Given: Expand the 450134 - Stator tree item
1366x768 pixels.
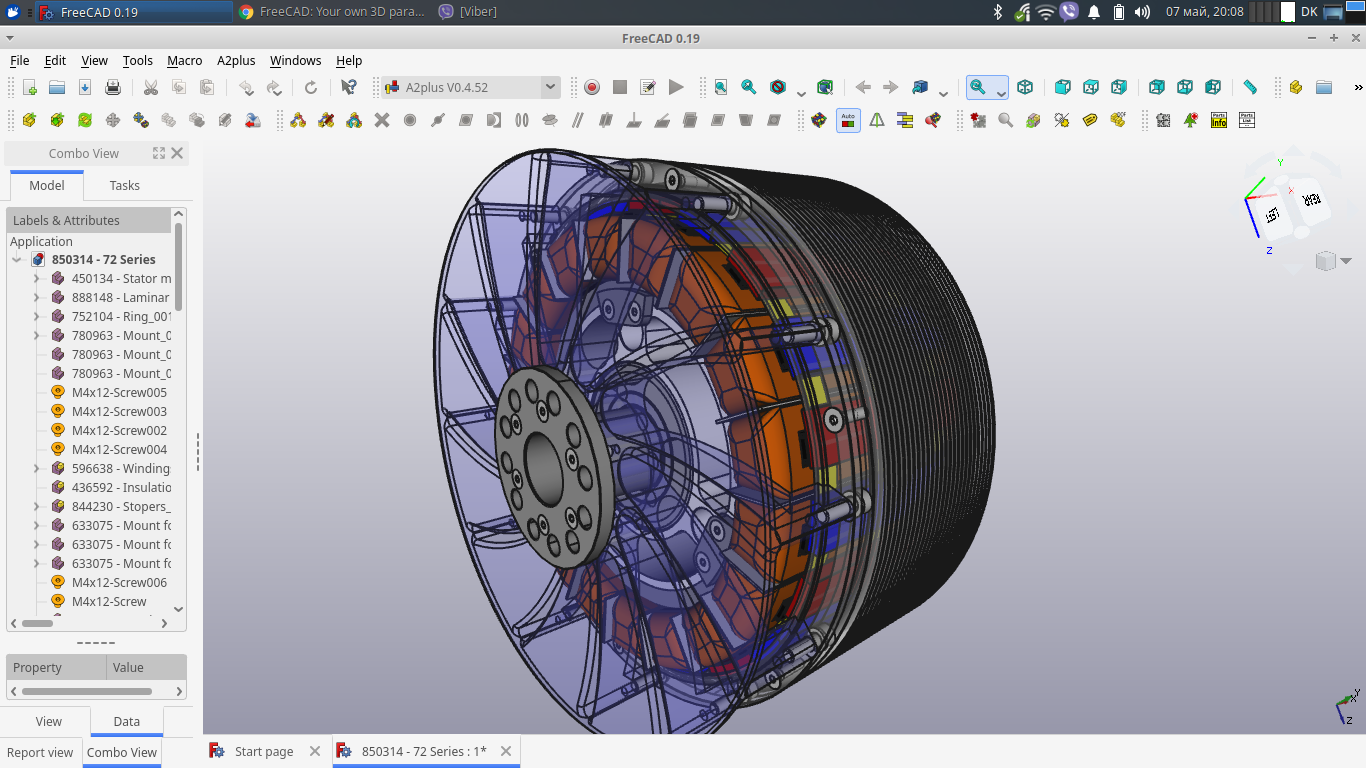Looking at the screenshot, I should pyautogui.click(x=37, y=279).
